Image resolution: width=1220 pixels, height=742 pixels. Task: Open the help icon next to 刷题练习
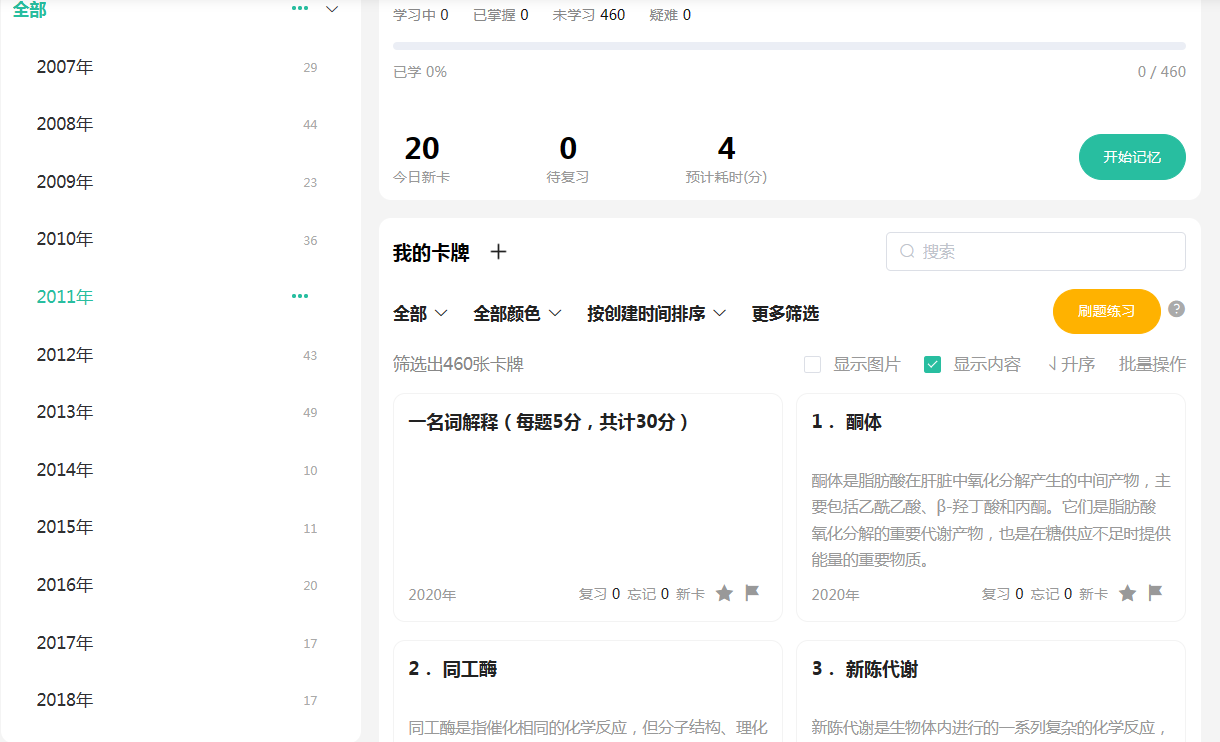click(x=1176, y=309)
